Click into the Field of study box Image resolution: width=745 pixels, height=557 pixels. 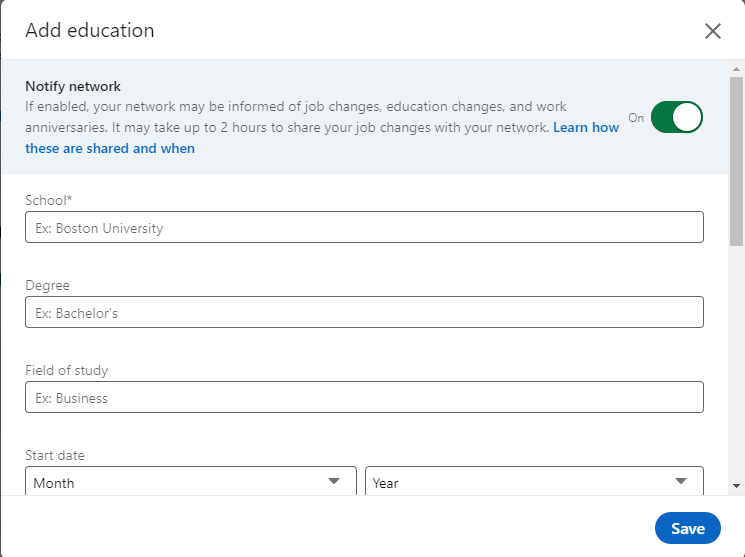click(x=364, y=397)
